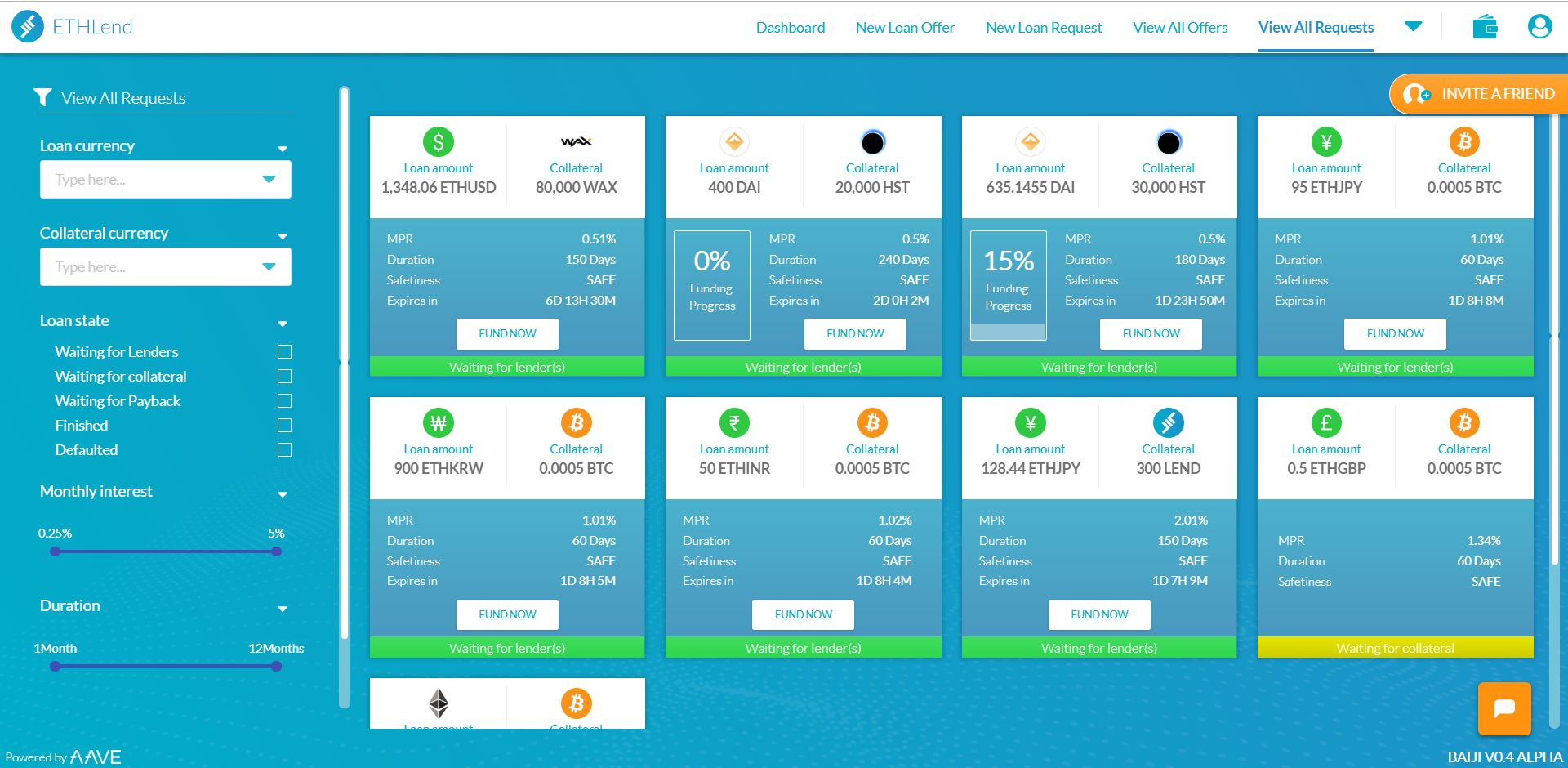Viewport: 1568px width, 768px height.
Task: Check the Waiting for Payback checkbox
Action: coord(284,401)
